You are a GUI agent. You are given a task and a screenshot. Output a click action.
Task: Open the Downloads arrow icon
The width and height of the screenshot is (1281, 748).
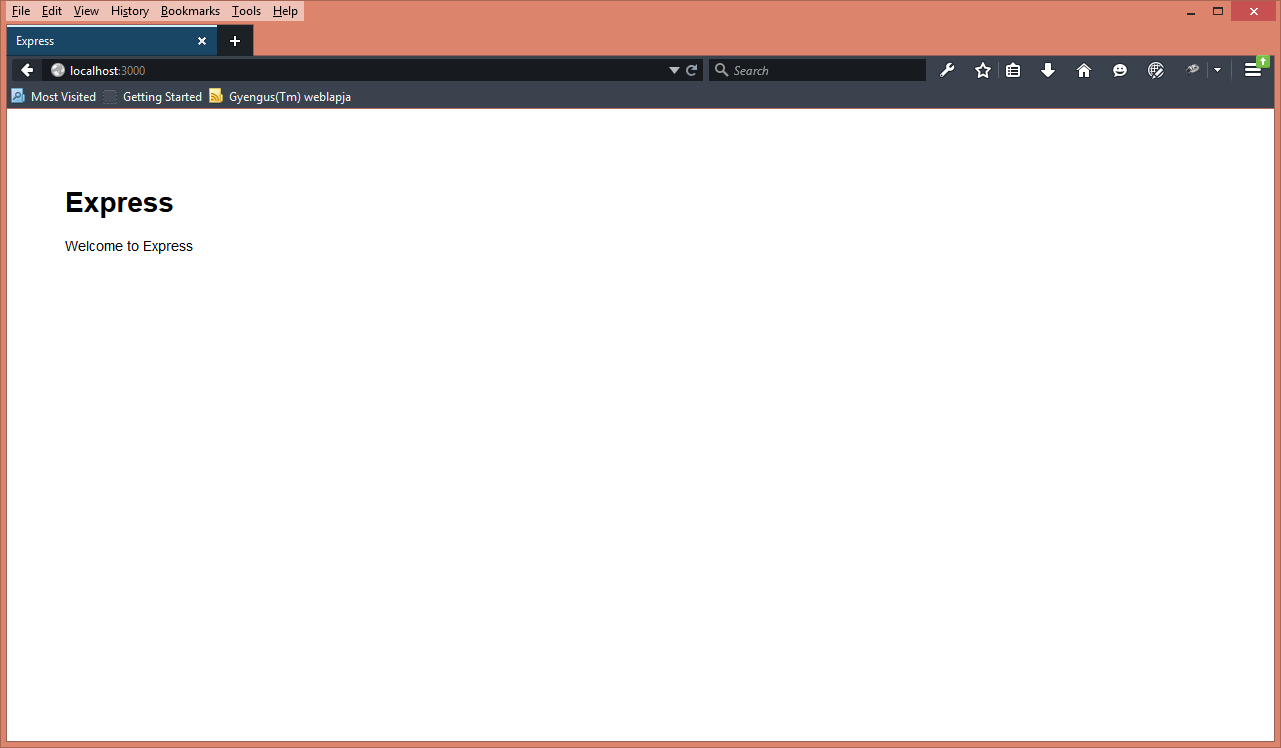1048,70
